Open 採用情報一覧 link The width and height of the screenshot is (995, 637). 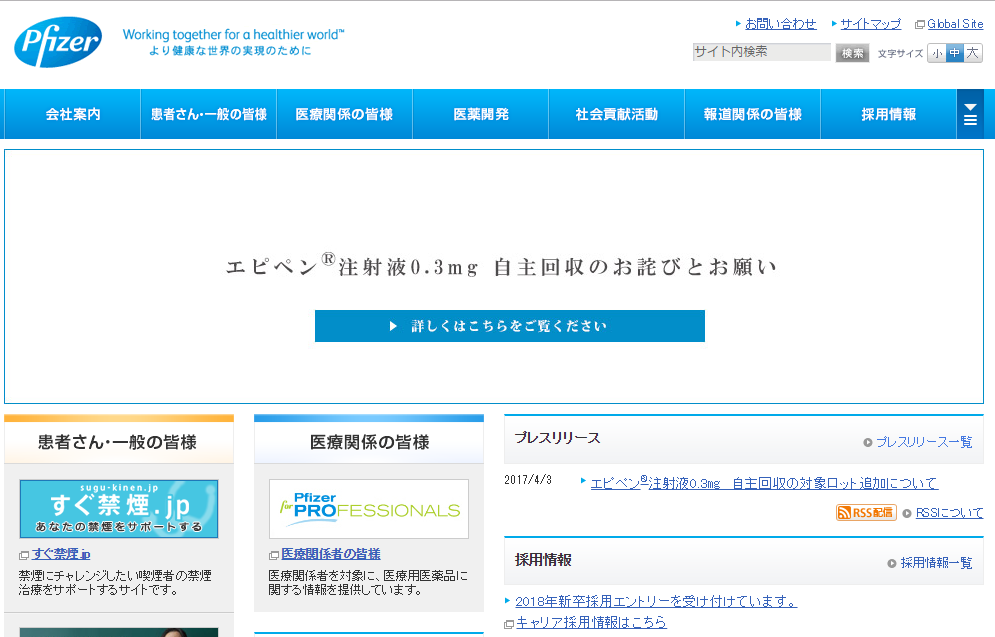(936, 563)
